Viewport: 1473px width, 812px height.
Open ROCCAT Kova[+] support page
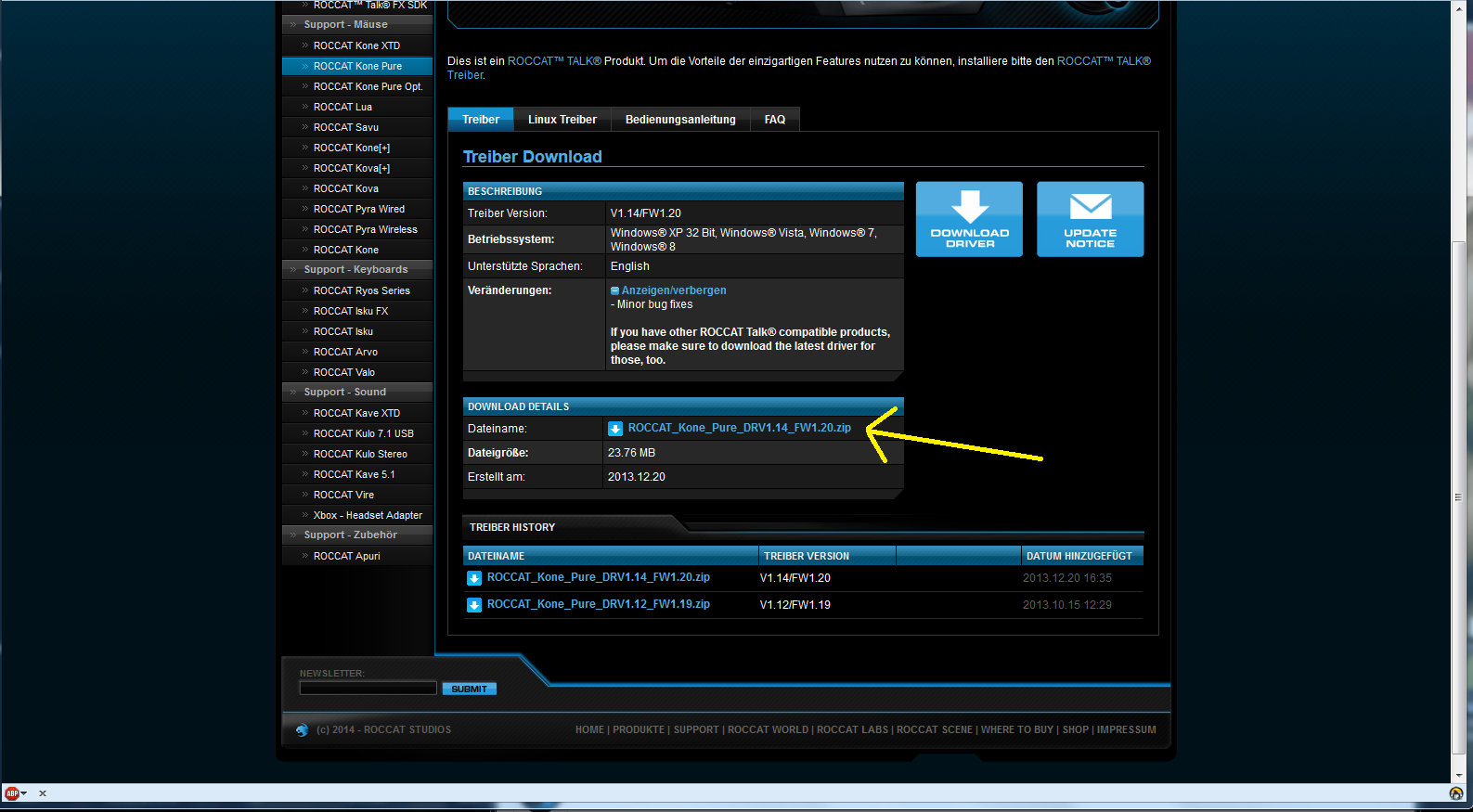pyautogui.click(x=357, y=168)
